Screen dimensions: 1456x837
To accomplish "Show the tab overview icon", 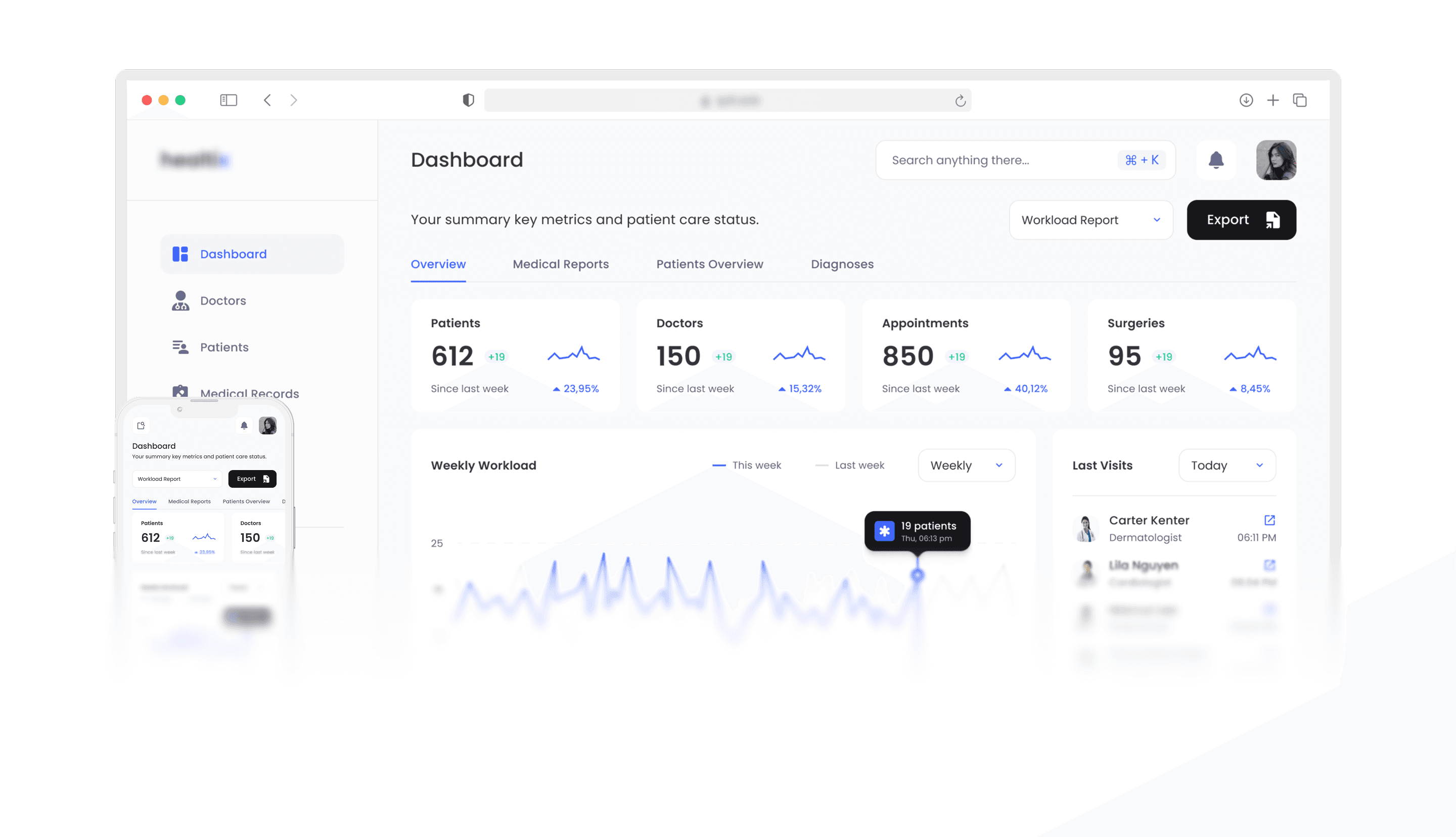I will [1300, 100].
